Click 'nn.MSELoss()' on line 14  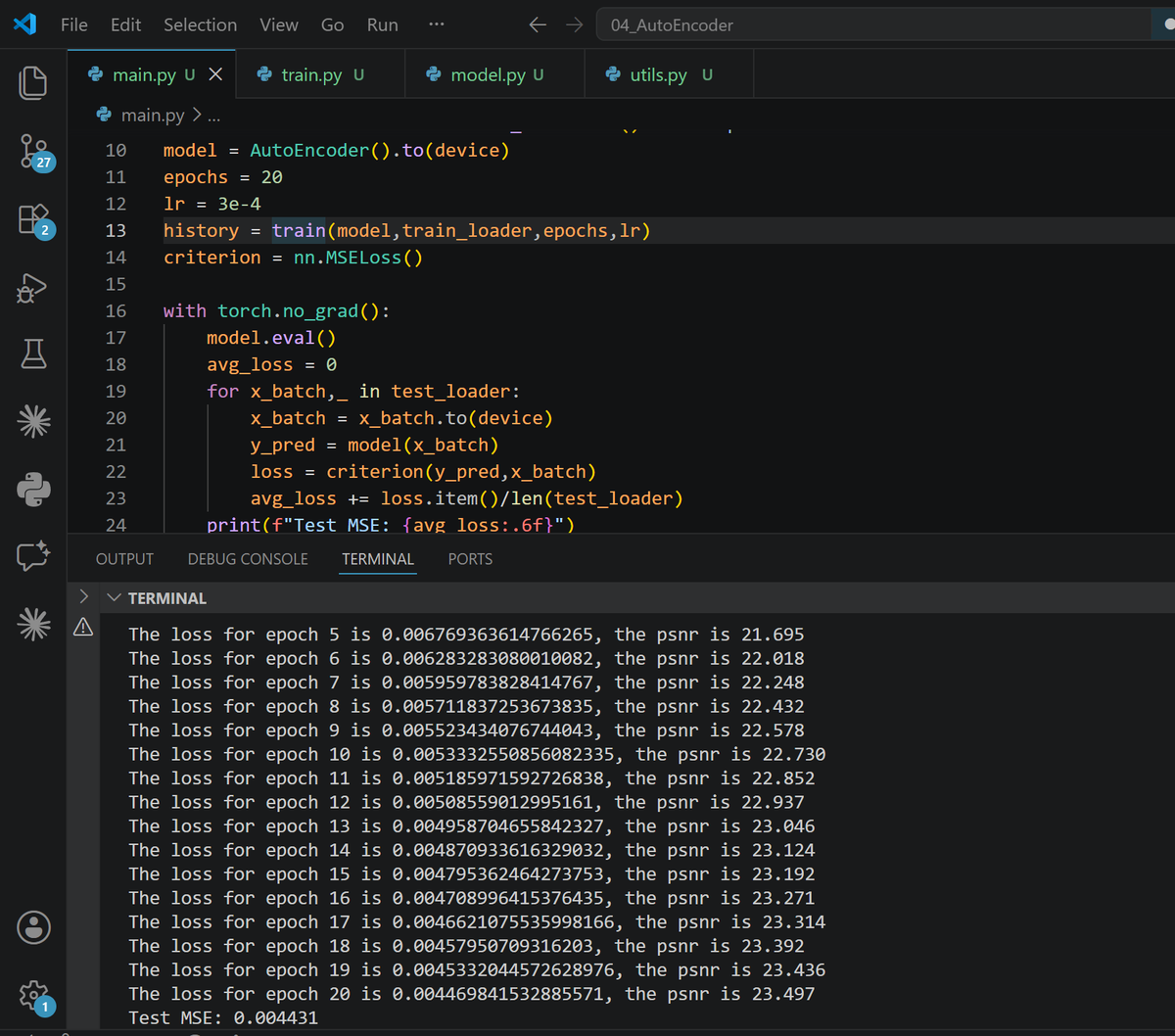[x=358, y=258]
